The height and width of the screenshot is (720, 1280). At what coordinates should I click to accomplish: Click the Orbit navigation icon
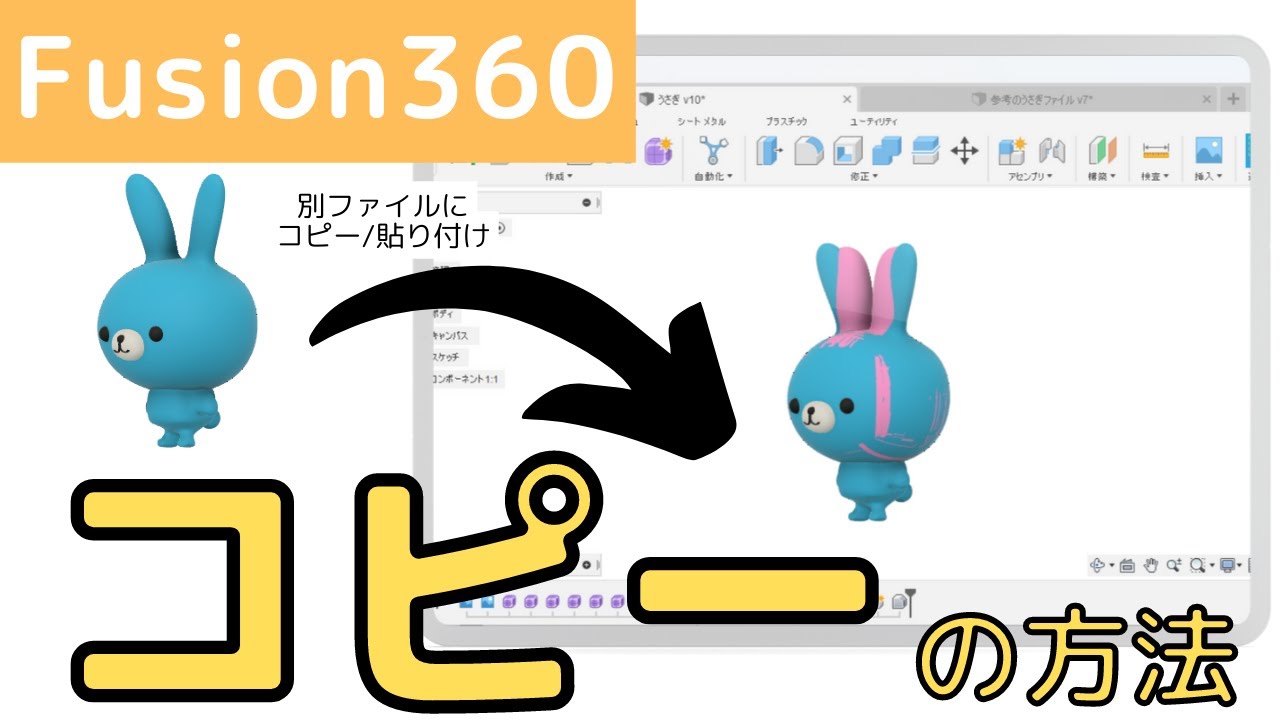(x=1097, y=566)
